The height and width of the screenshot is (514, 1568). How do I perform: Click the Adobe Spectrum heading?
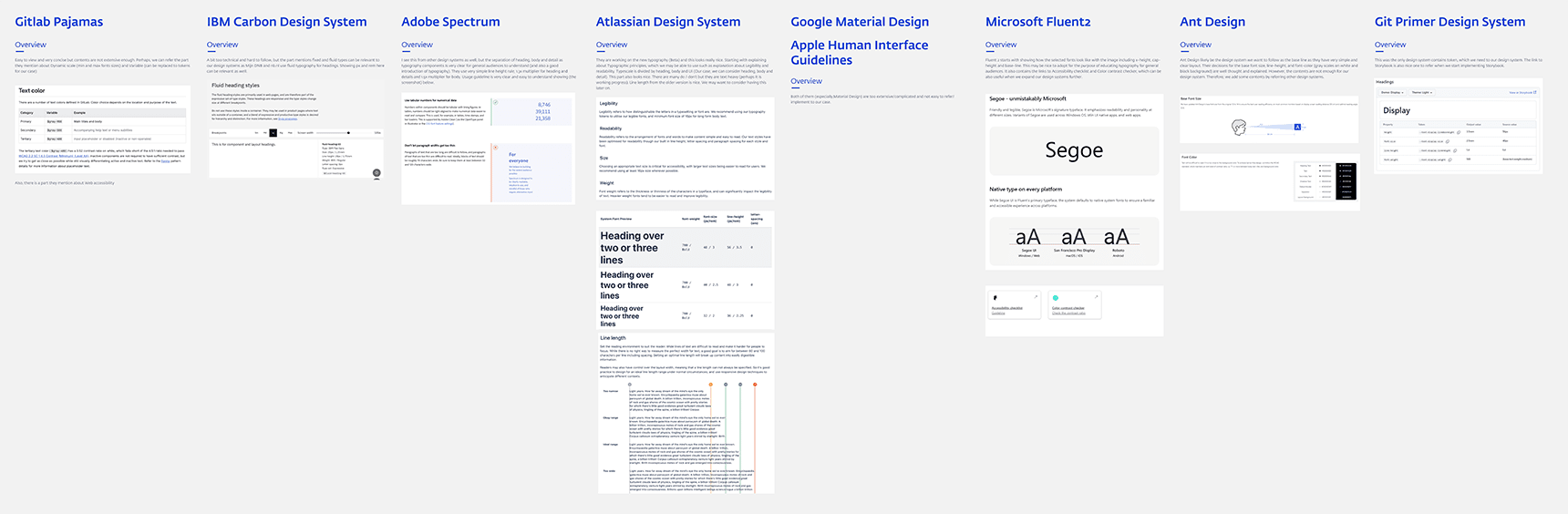(x=450, y=22)
